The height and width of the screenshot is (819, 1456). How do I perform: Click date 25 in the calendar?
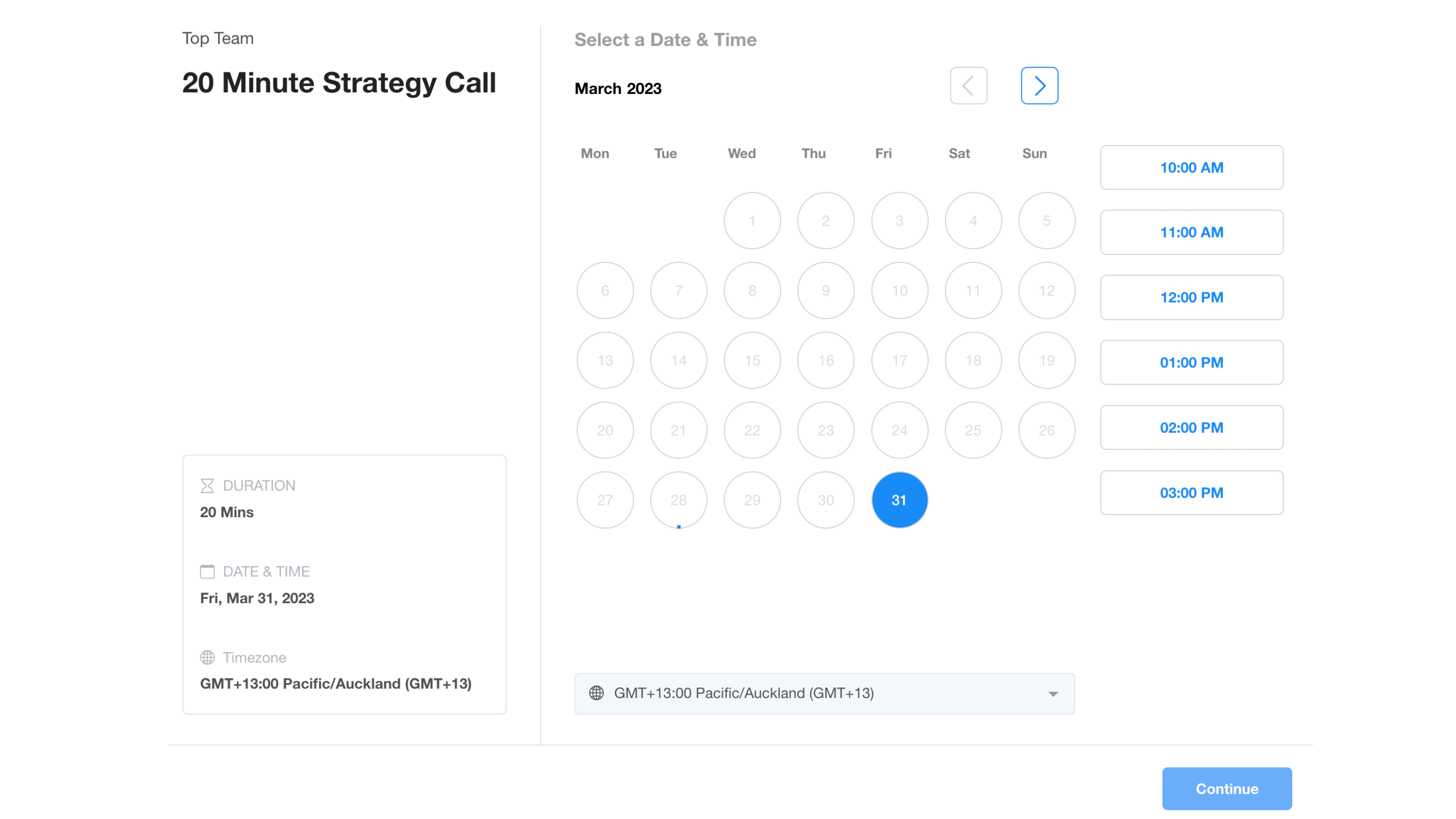click(x=973, y=430)
